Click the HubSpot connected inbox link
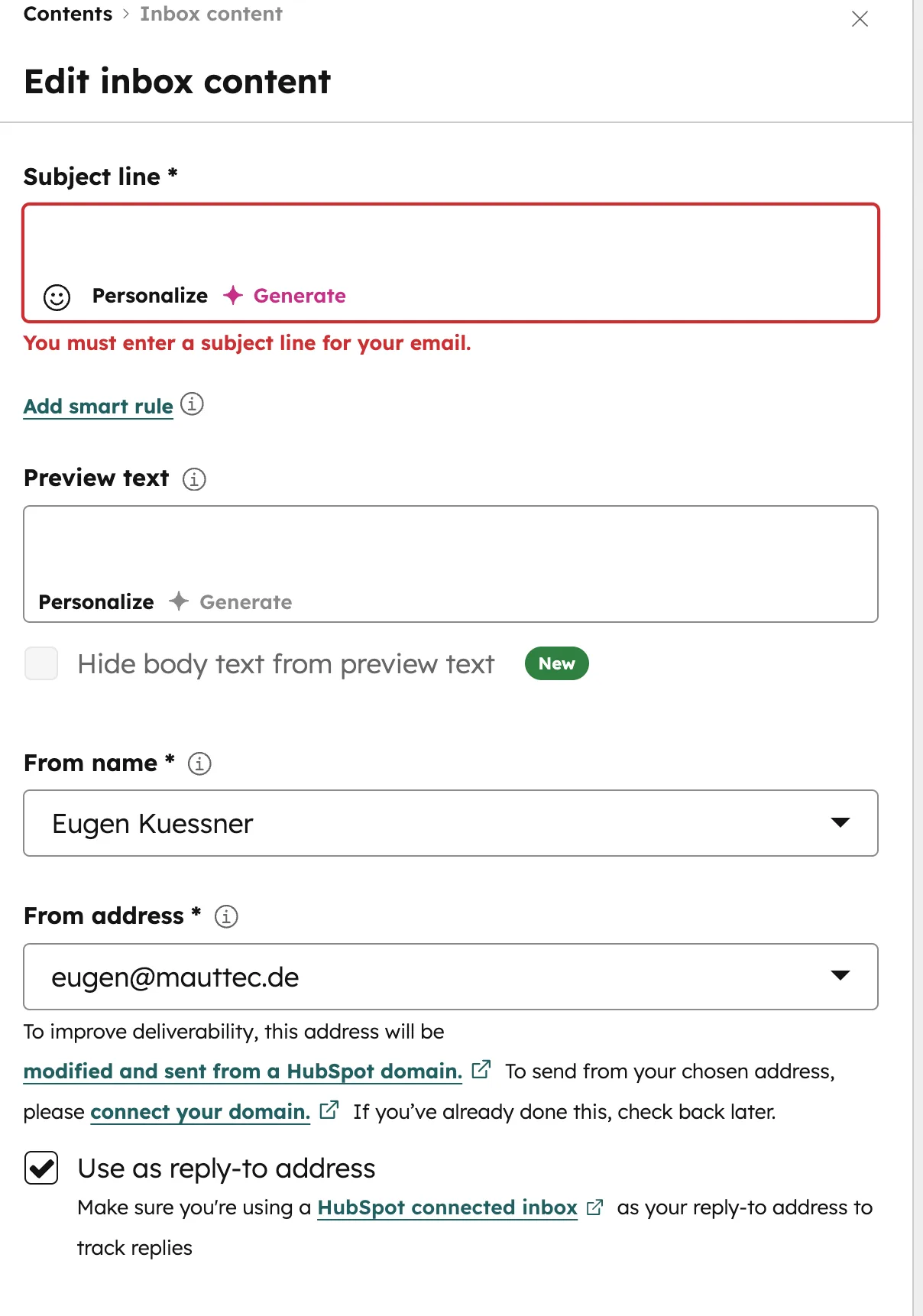923x1316 pixels. pos(448,1207)
